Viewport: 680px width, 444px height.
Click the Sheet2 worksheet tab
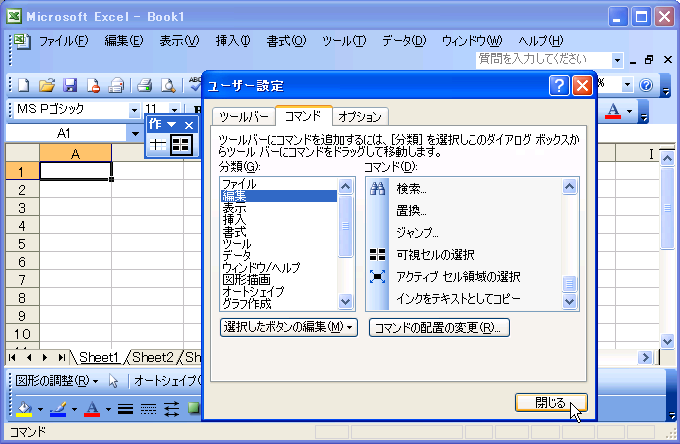(153, 357)
